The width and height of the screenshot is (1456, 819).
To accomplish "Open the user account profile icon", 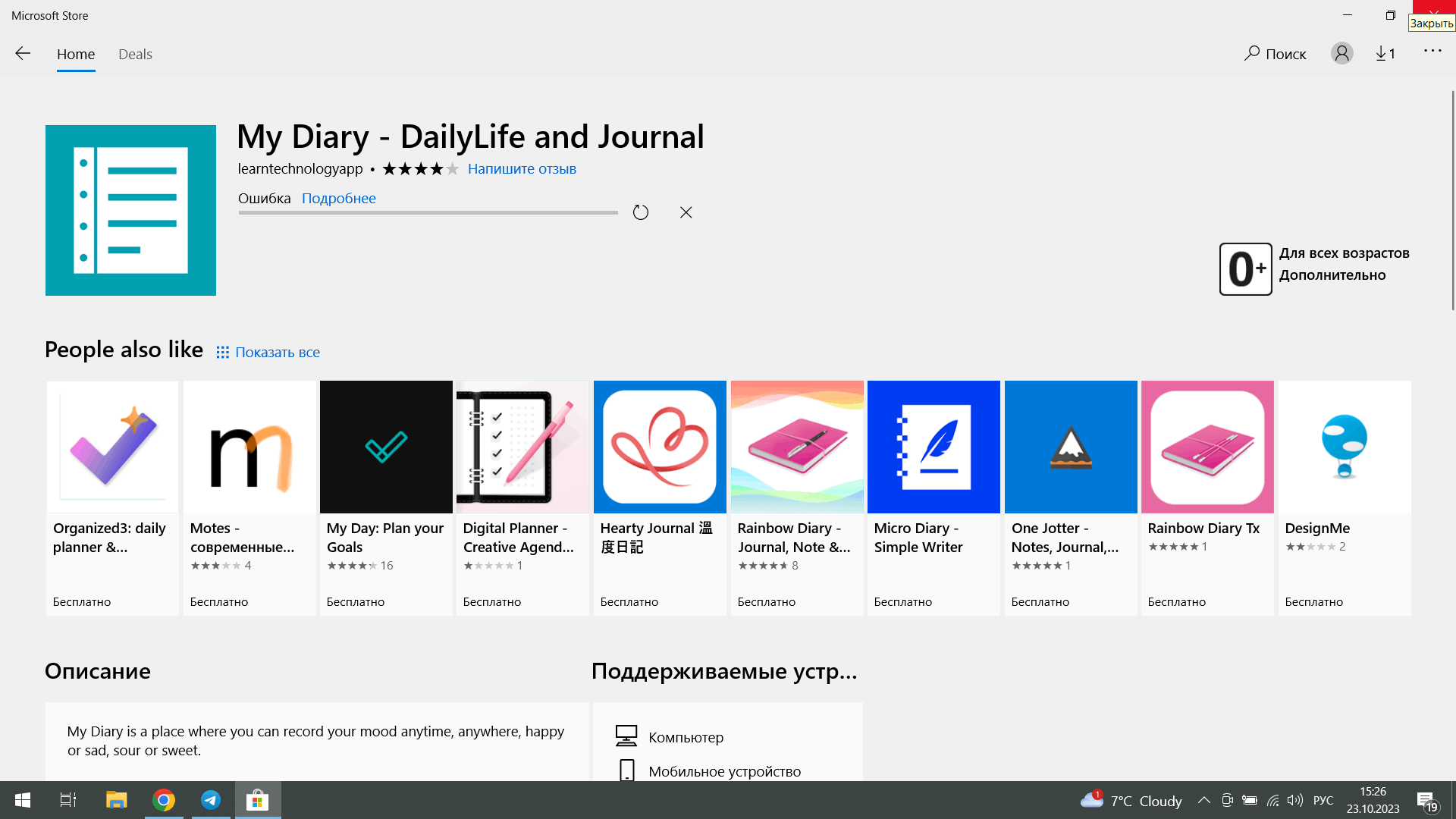I will [x=1341, y=53].
